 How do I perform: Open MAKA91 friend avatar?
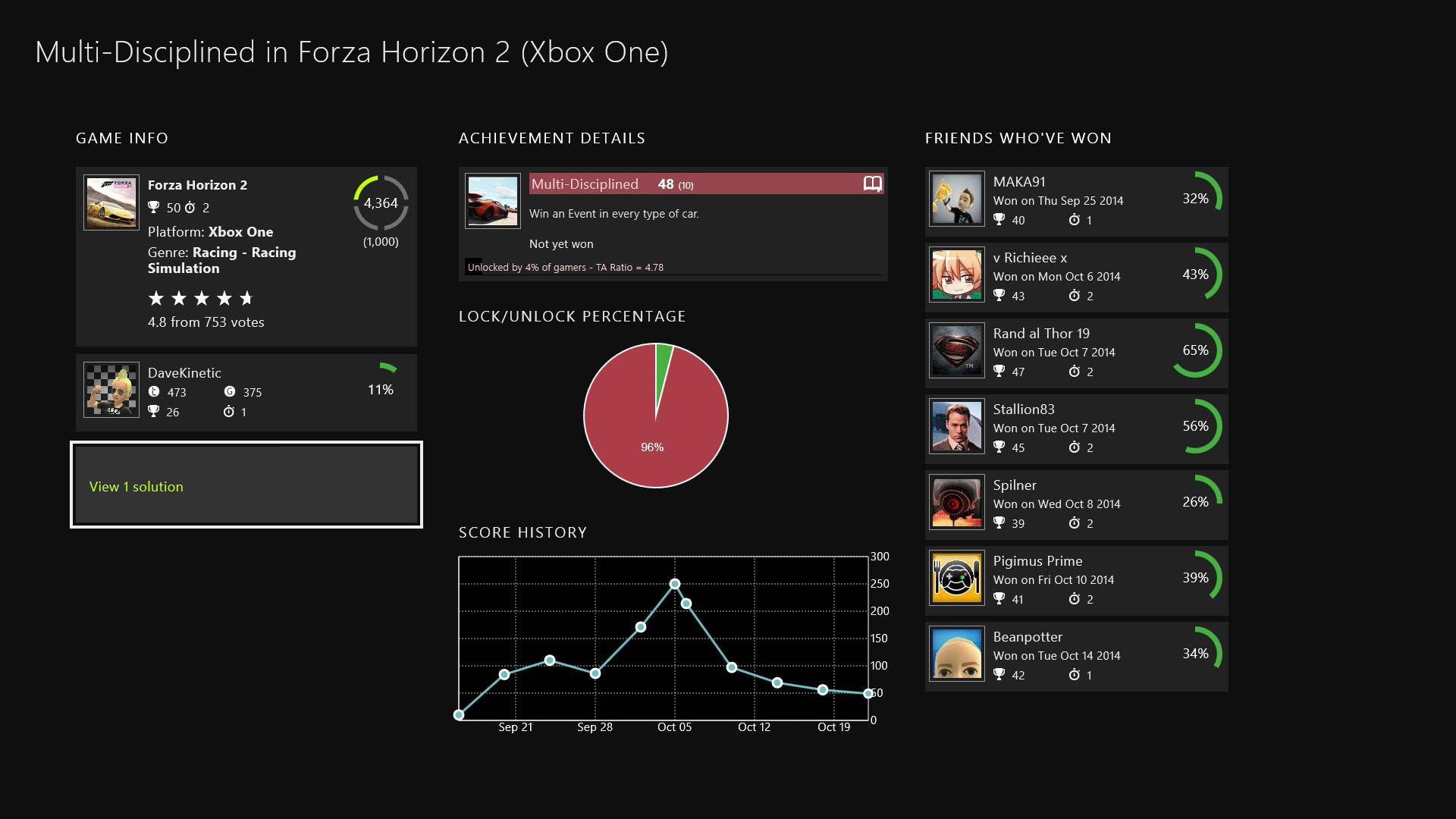click(x=957, y=199)
